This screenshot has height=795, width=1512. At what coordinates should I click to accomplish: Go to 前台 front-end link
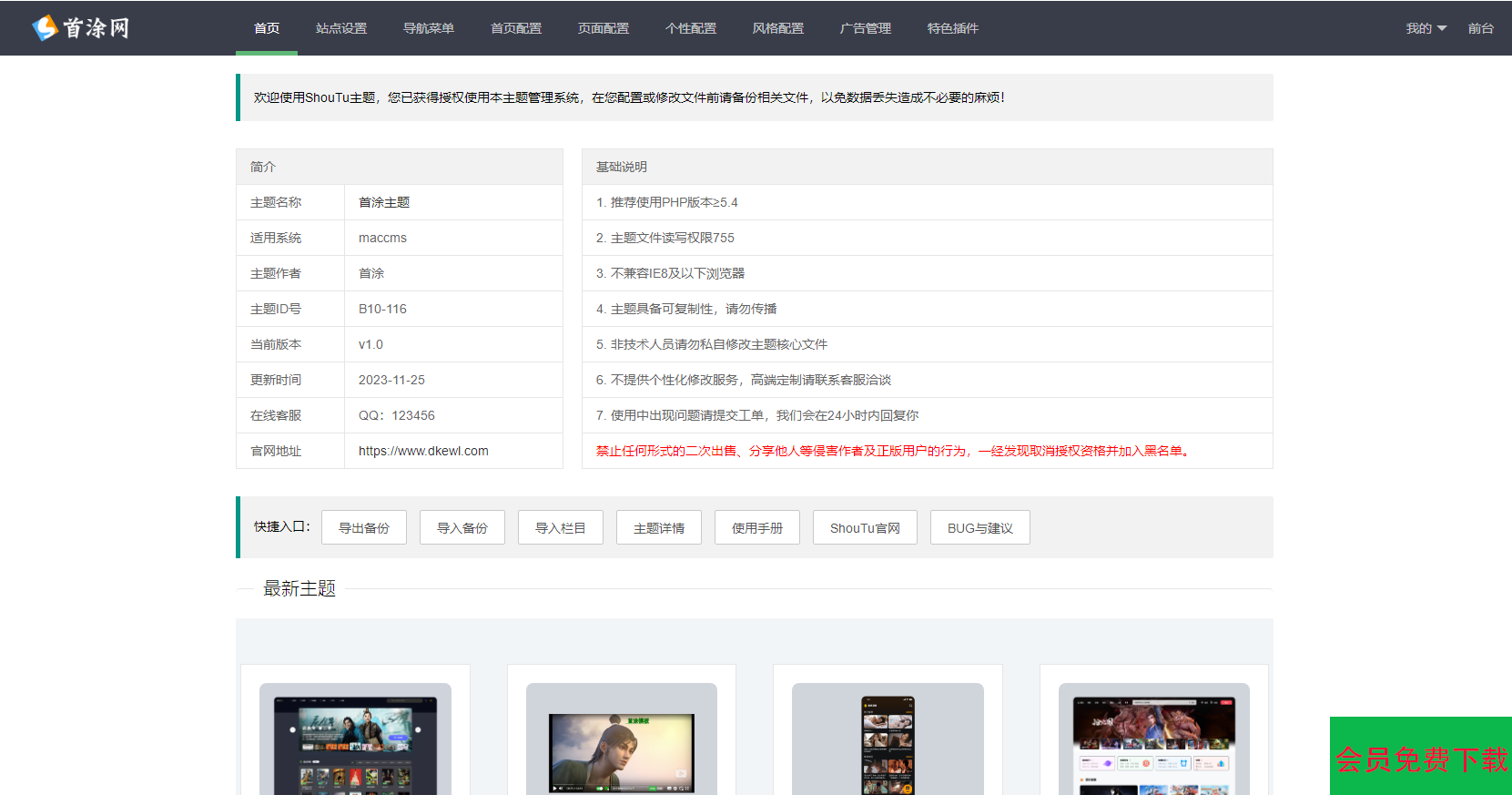[1480, 28]
